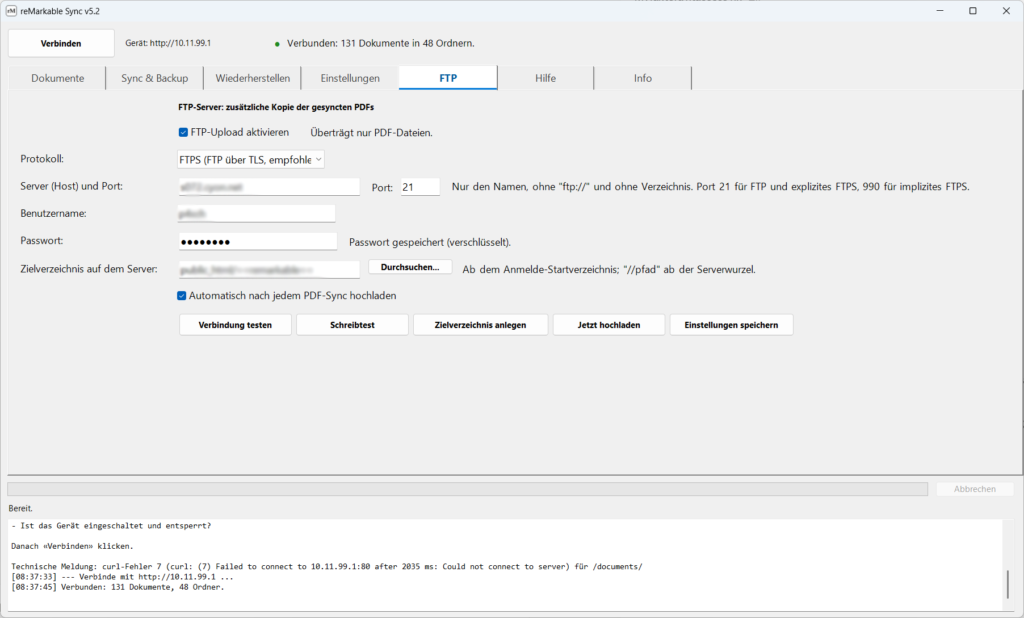Image resolution: width=1024 pixels, height=618 pixels.
Task: Click the progress bar above the log
Action: click(468, 489)
